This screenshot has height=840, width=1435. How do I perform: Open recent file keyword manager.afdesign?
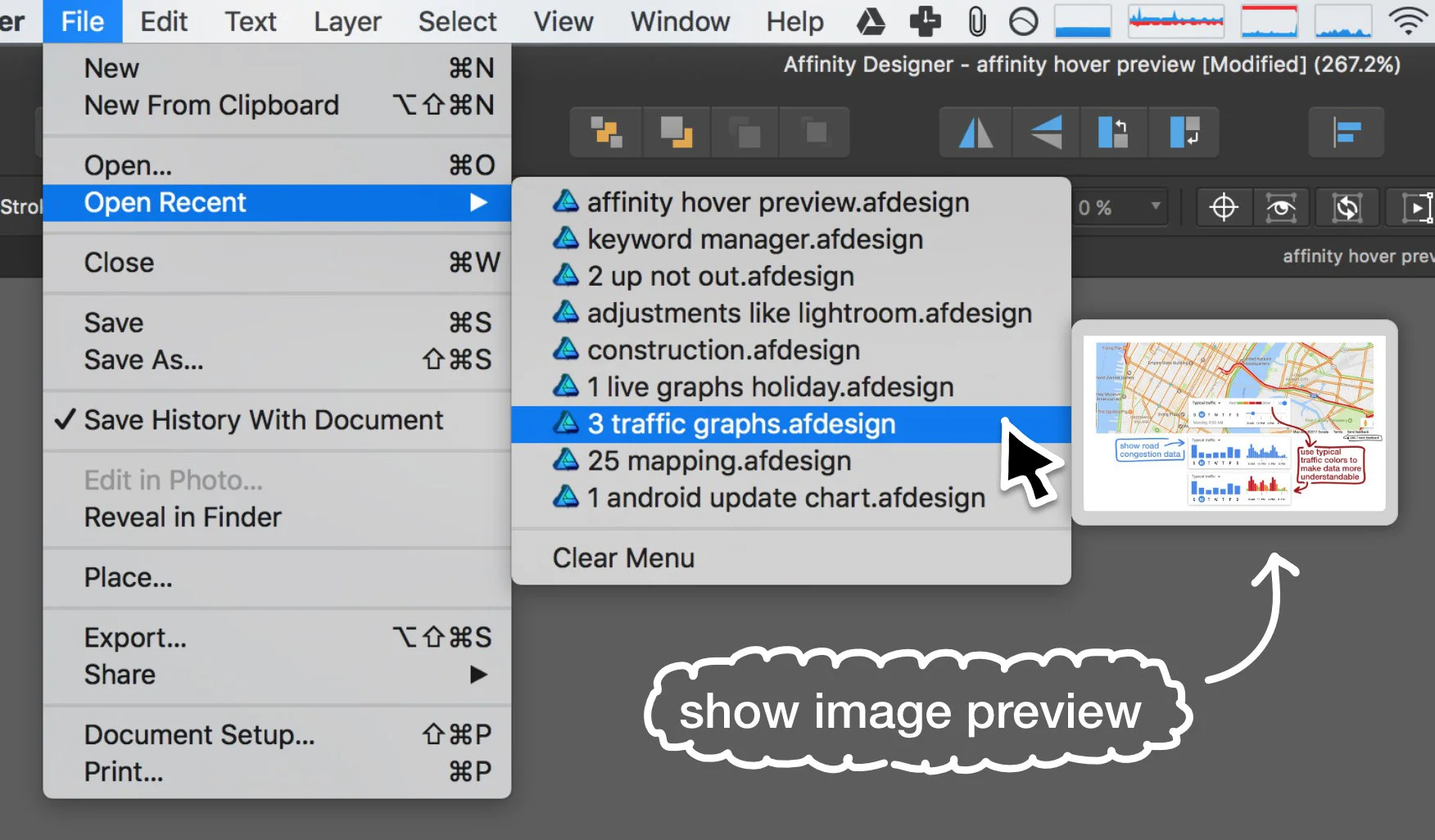click(x=791, y=239)
